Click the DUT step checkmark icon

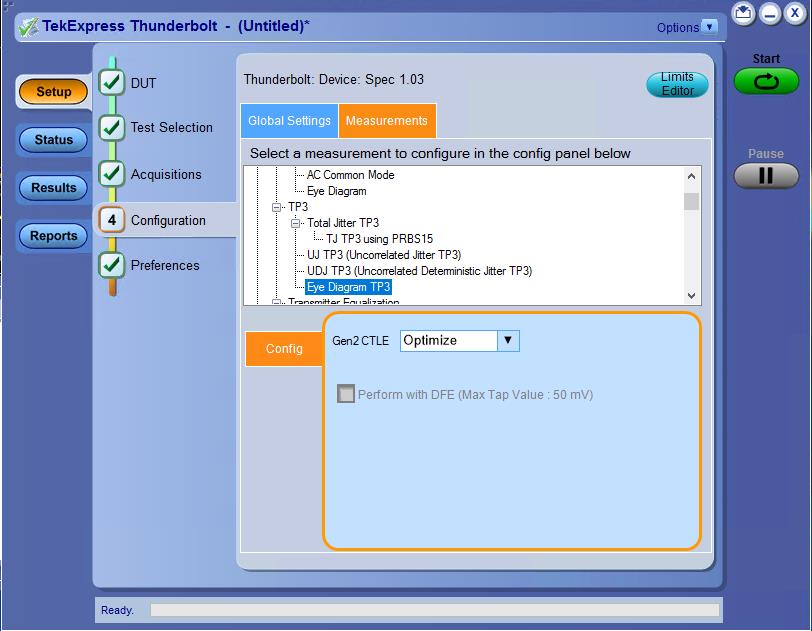coord(112,83)
